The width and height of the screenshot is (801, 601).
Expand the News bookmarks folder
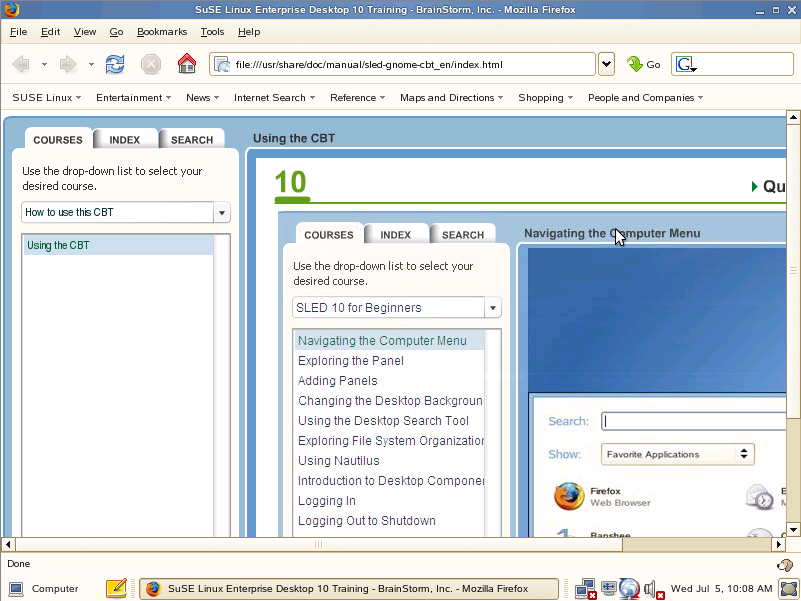coord(202,98)
